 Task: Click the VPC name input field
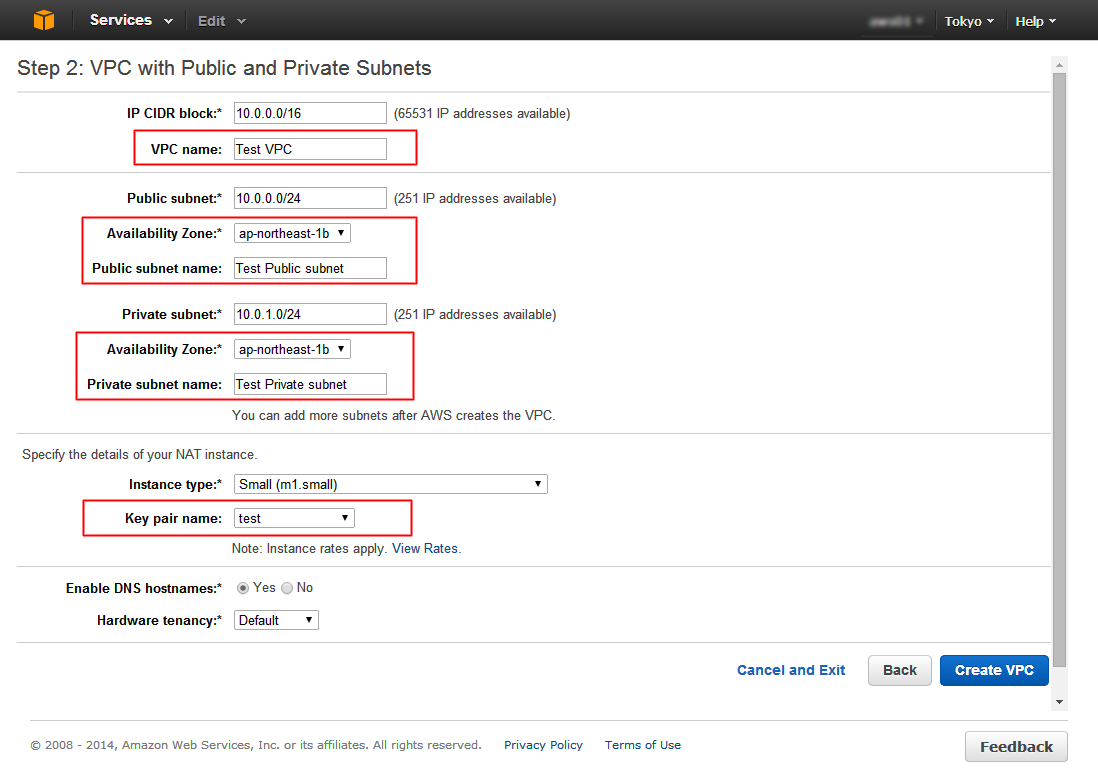coord(310,149)
